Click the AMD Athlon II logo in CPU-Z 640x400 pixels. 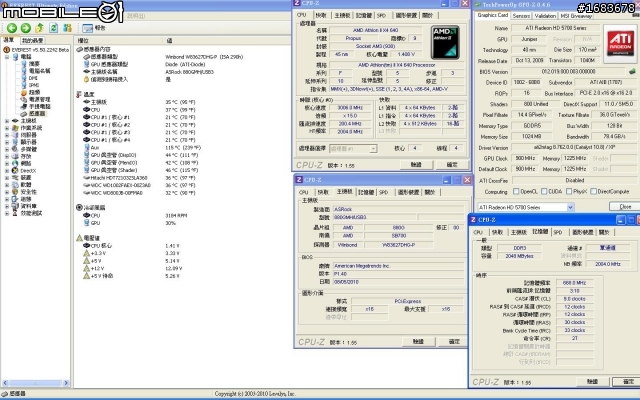[445, 42]
